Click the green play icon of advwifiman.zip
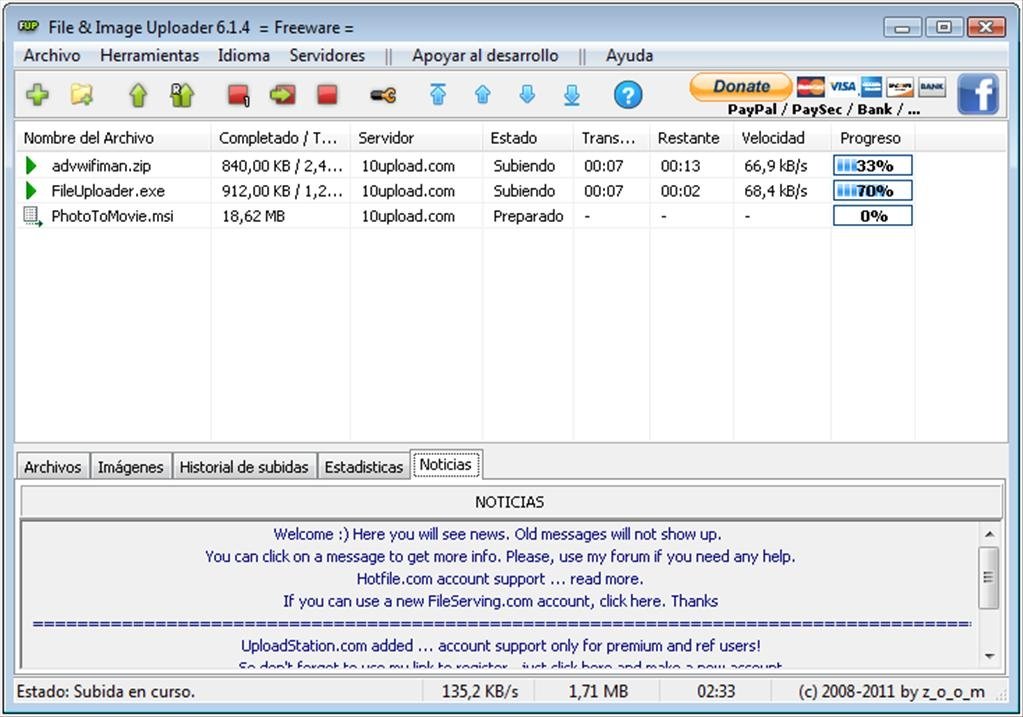 pyautogui.click(x=31, y=166)
